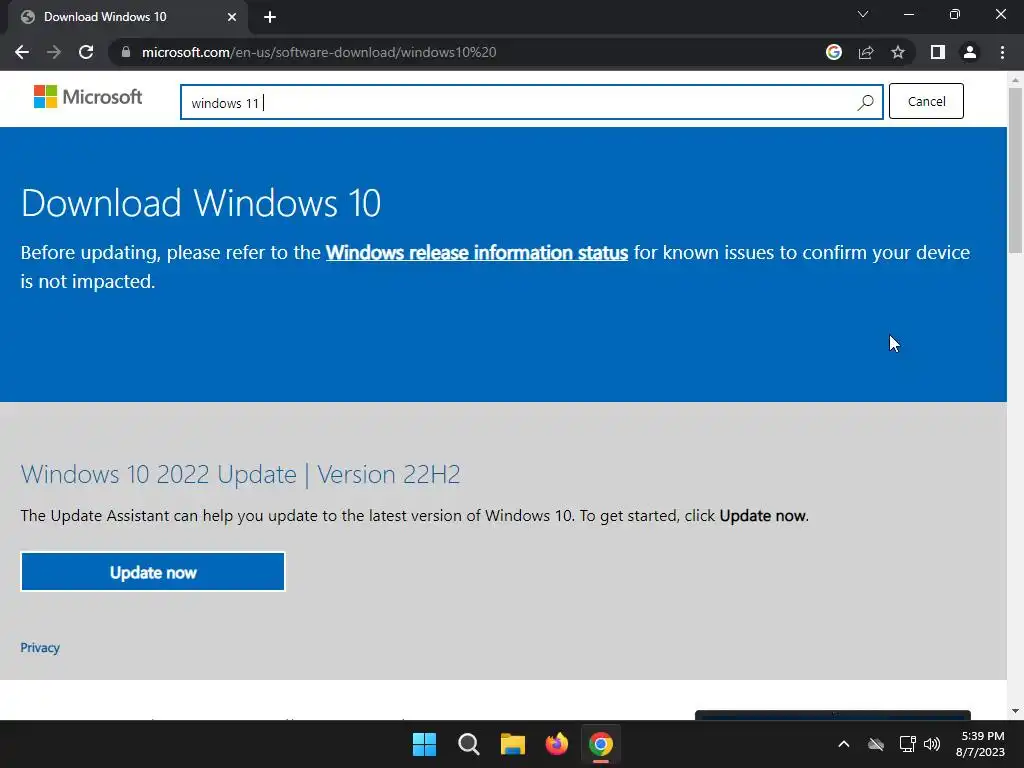Open the Windows release information status link
Image resolution: width=1024 pixels, height=768 pixels.
tap(477, 253)
